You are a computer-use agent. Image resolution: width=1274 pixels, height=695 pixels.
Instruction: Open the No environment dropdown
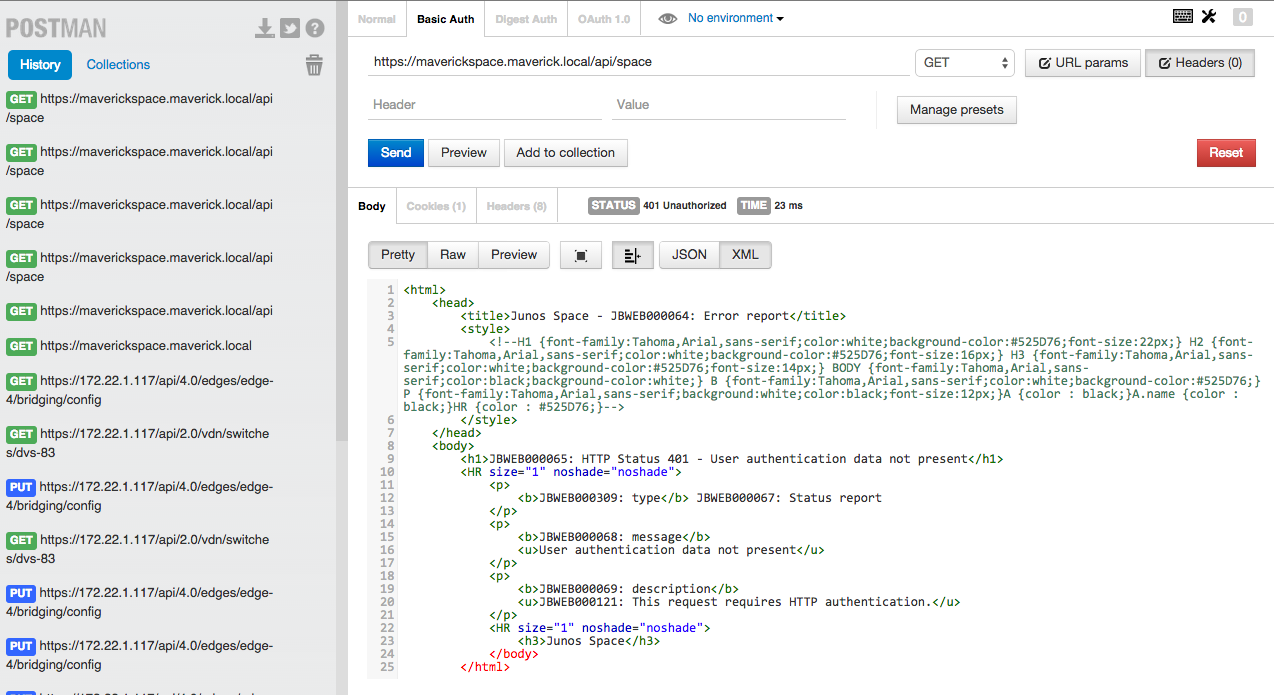tap(736, 18)
